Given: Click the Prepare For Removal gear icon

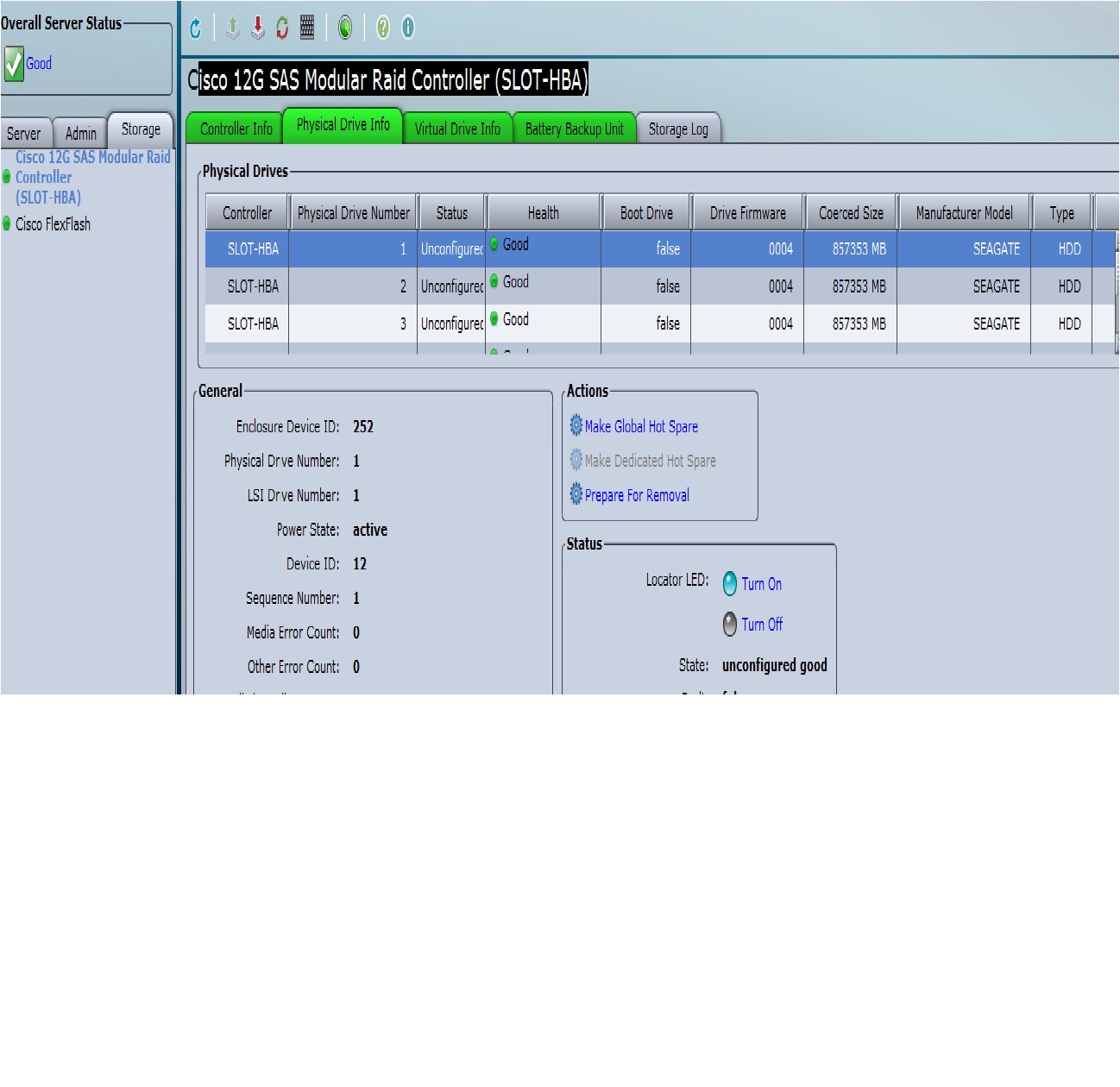Looking at the screenshot, I should pyautogui.click(x=576, y=494).
